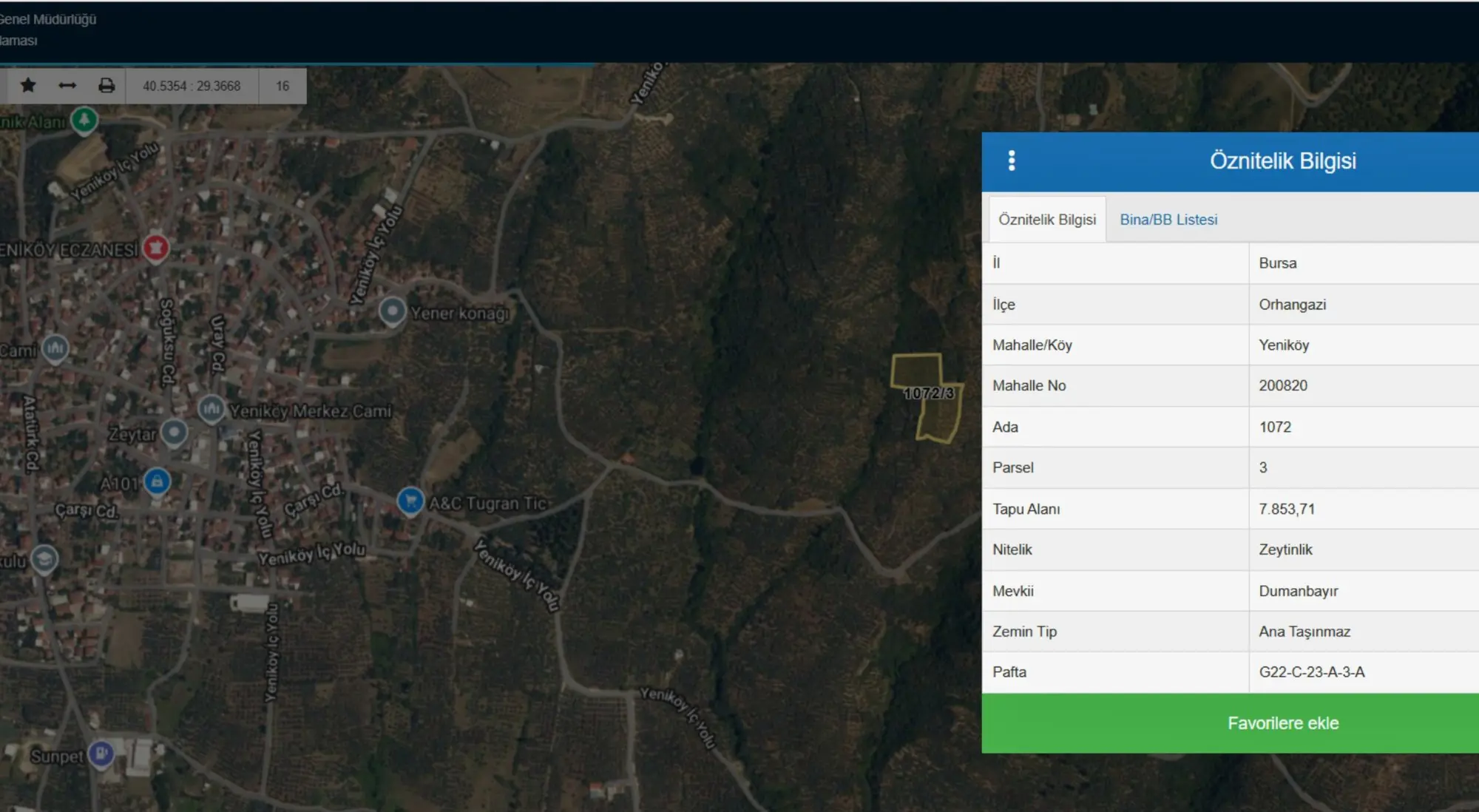Click the Yeniköy Eczanesi pharmacy marker
This screenshot has width=1479, height=812.
155,248
